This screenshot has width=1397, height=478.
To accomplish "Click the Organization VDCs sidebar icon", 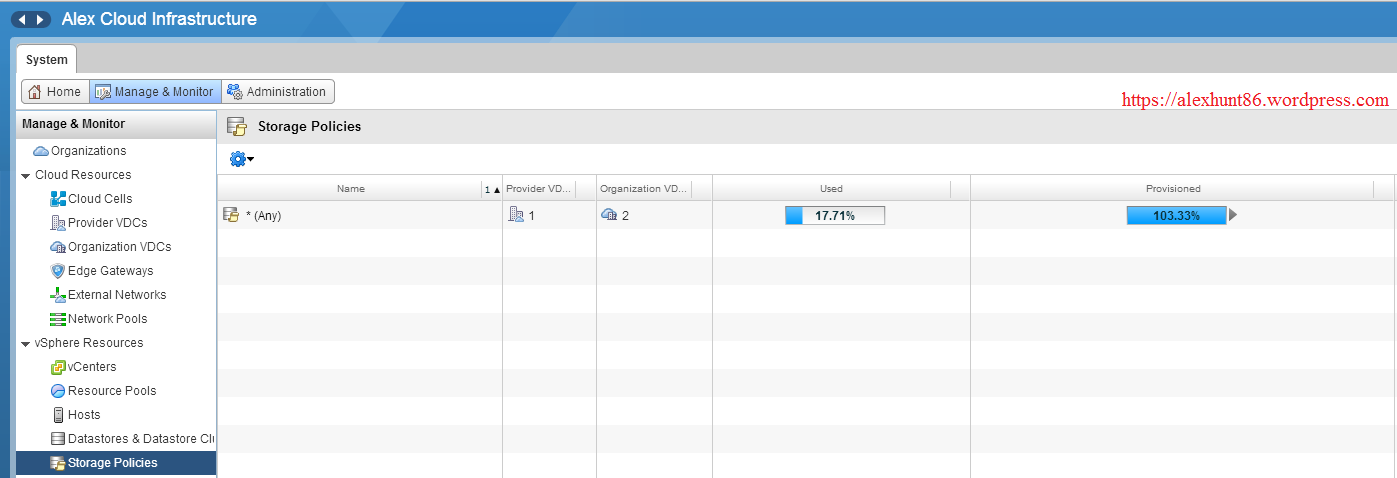I will tap(58, 247).
